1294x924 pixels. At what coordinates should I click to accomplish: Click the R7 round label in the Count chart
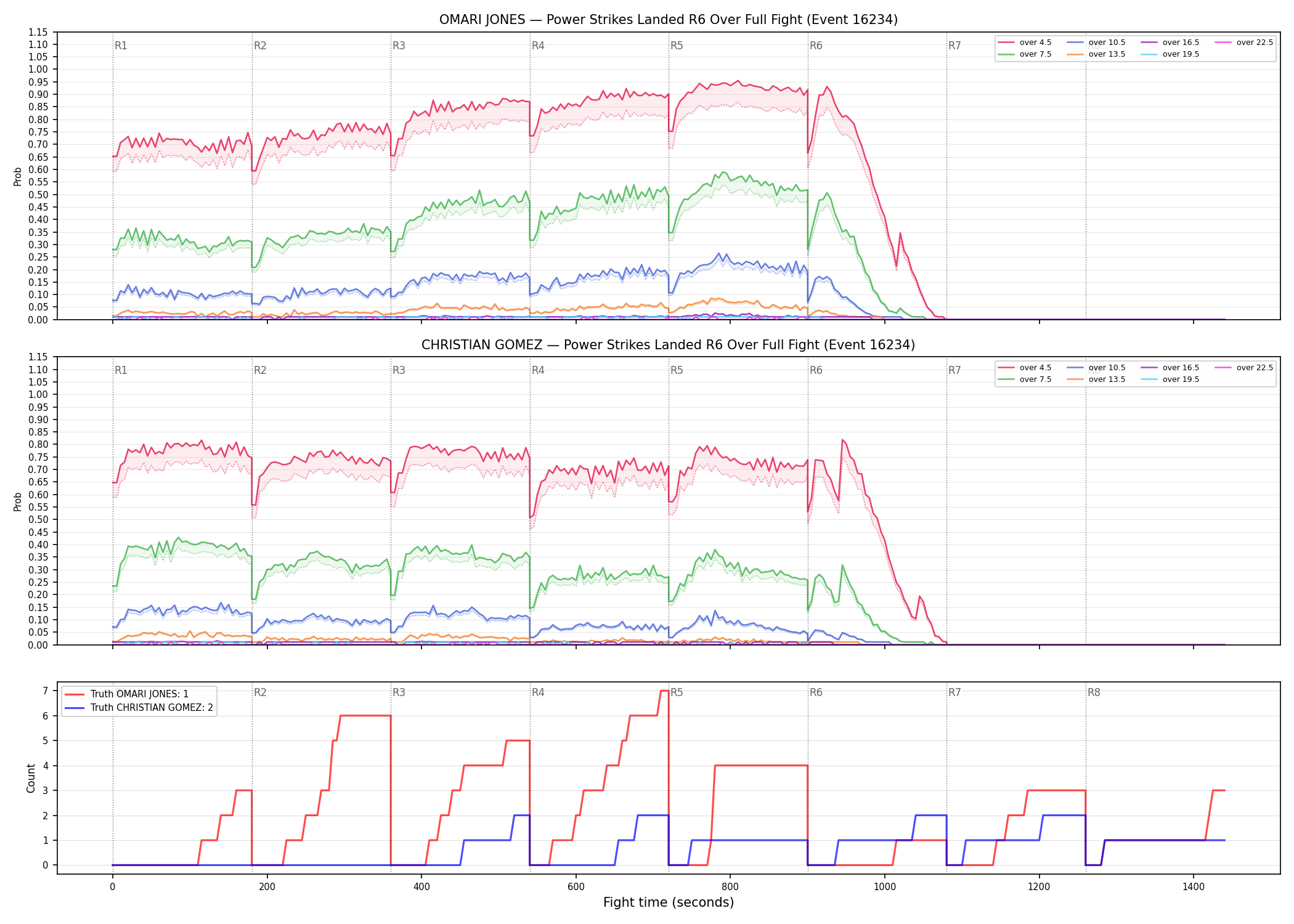pyautogui.click(x=954, y=692)
